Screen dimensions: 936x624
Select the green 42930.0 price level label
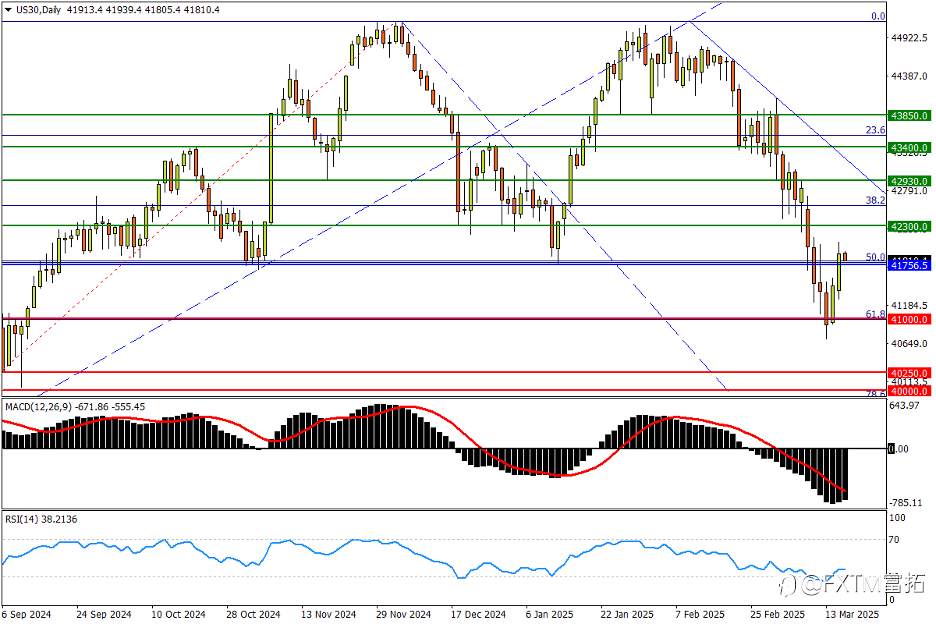click(x=909, y=181)
